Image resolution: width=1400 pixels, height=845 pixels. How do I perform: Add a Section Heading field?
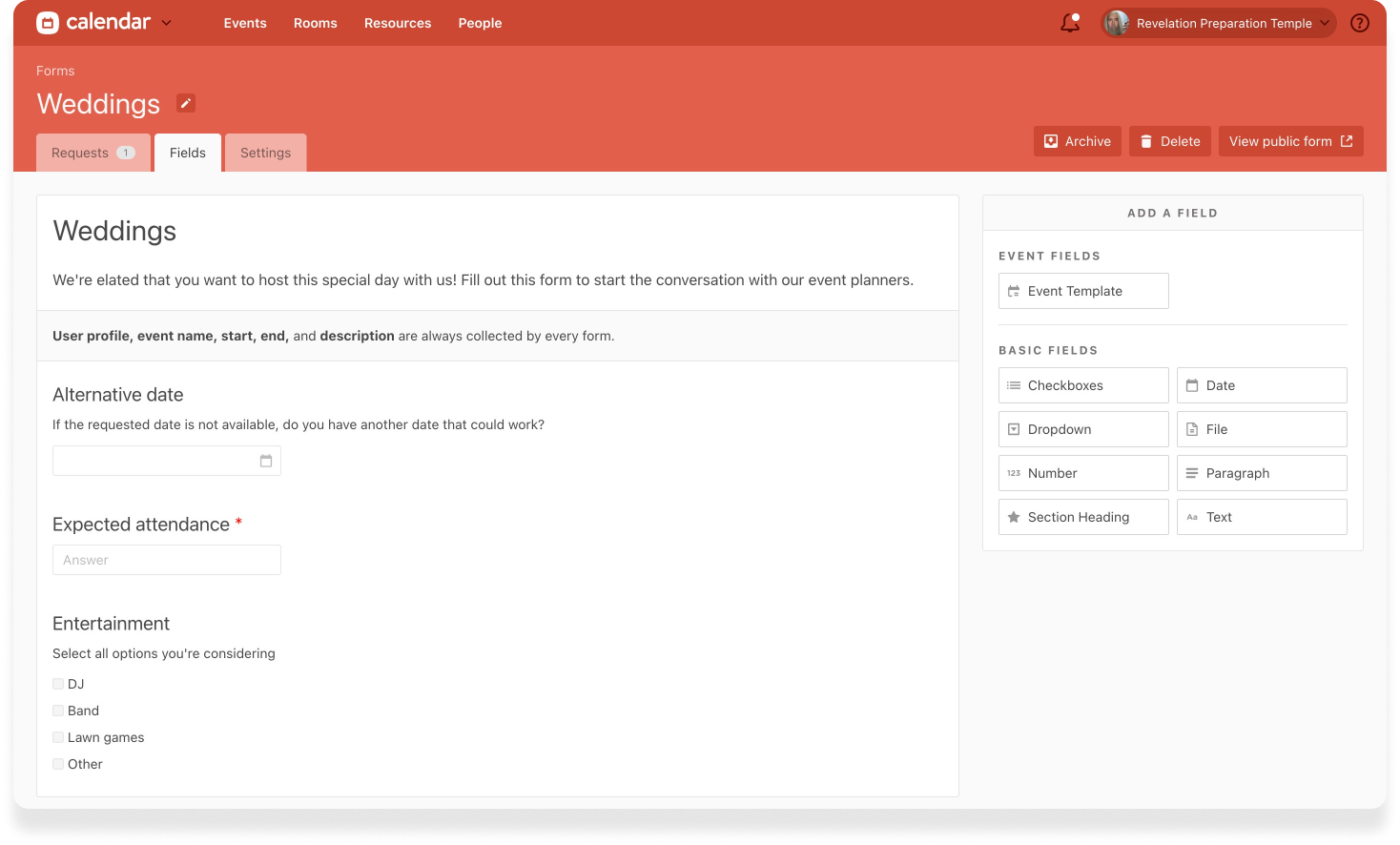[x=1082, y=517]
